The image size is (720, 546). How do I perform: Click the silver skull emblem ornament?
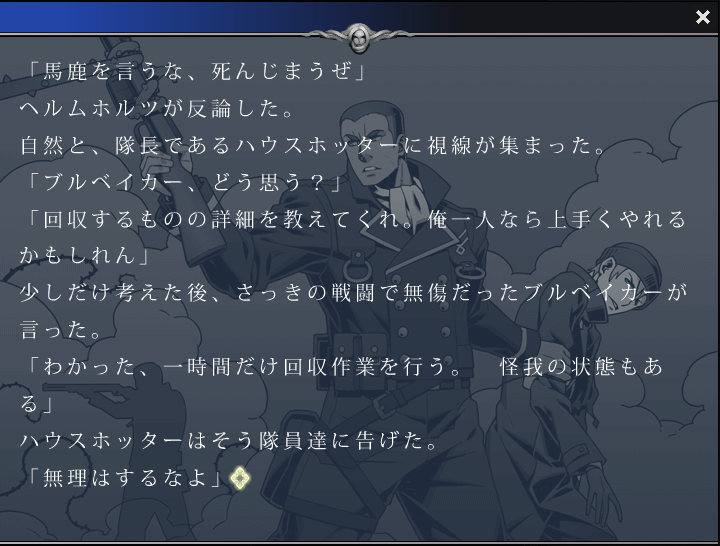[359, 37]
